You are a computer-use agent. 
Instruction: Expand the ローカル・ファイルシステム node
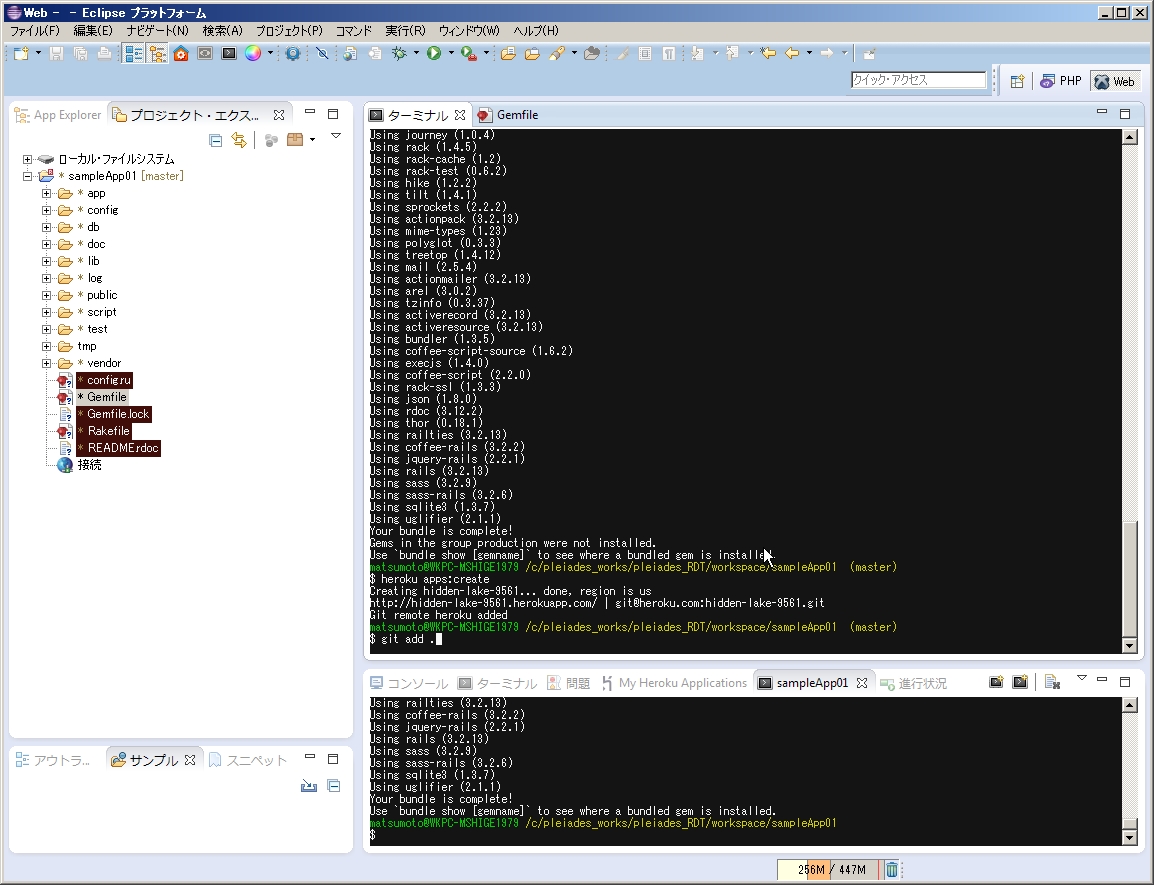(27, 160)
